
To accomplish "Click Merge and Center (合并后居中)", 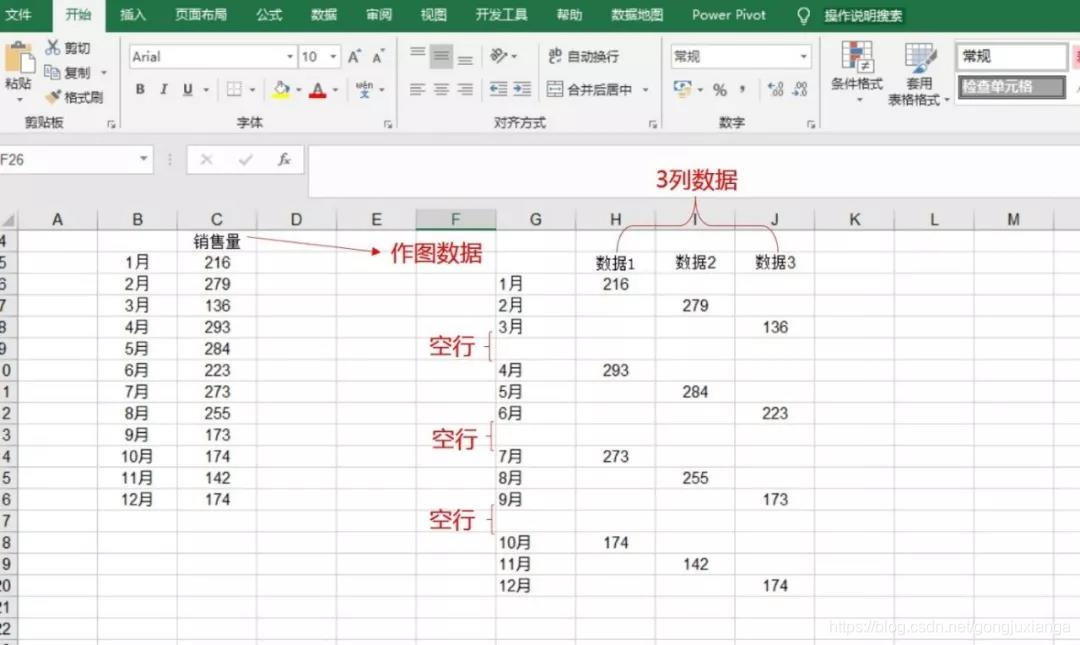I will 590,89.
